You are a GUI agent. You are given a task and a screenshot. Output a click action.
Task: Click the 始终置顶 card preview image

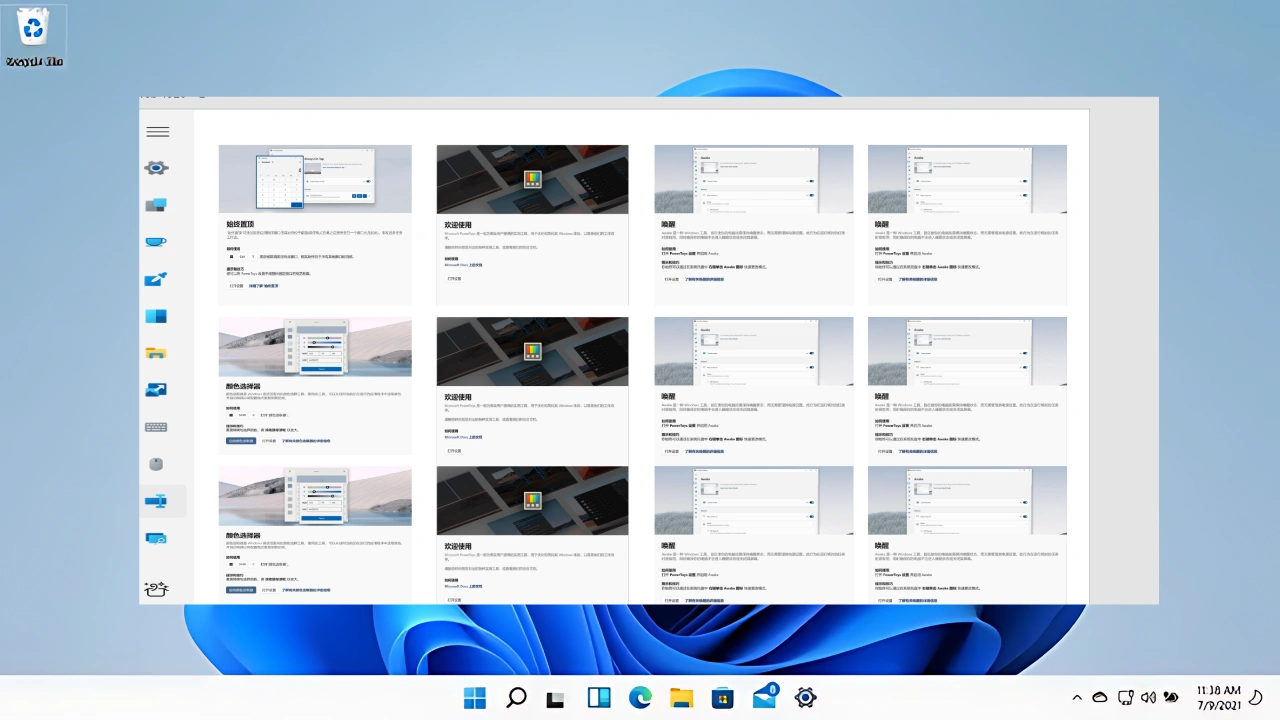tap(315, 179)
